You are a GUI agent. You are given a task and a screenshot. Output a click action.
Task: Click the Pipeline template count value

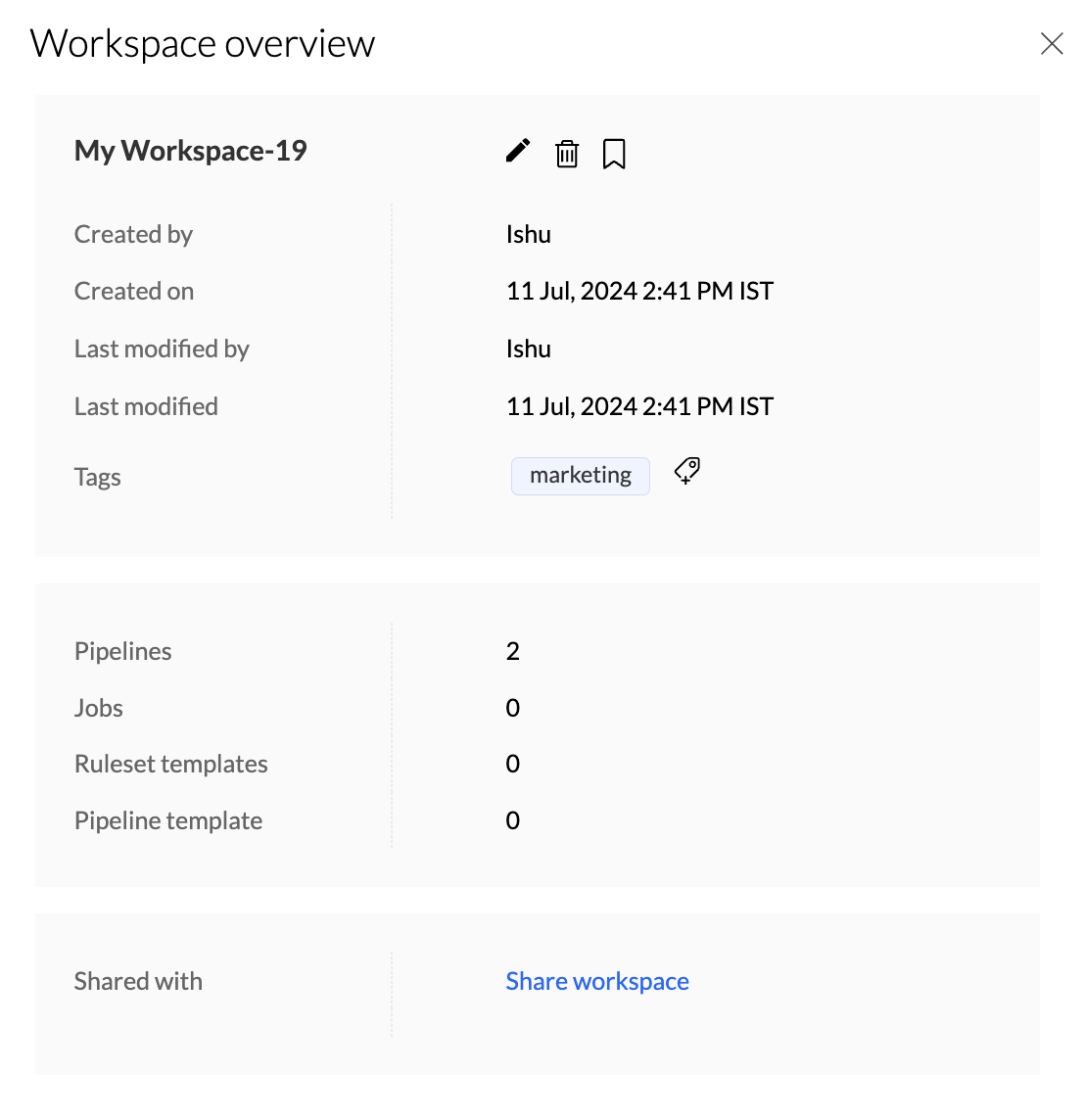[x=512, y=820]
